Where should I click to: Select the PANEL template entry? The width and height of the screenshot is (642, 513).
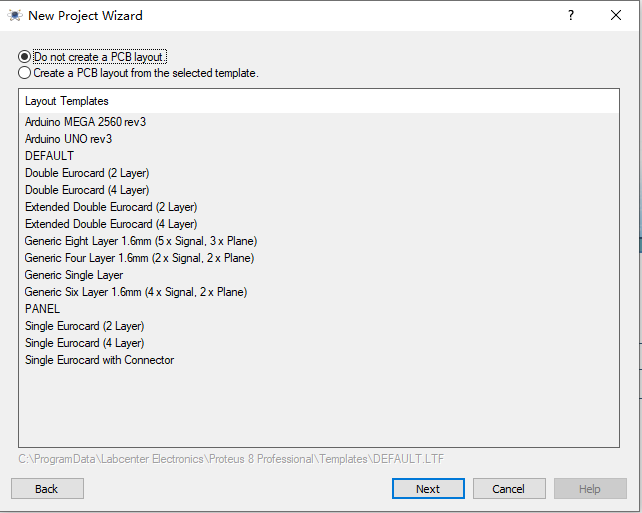pos(42,309)
